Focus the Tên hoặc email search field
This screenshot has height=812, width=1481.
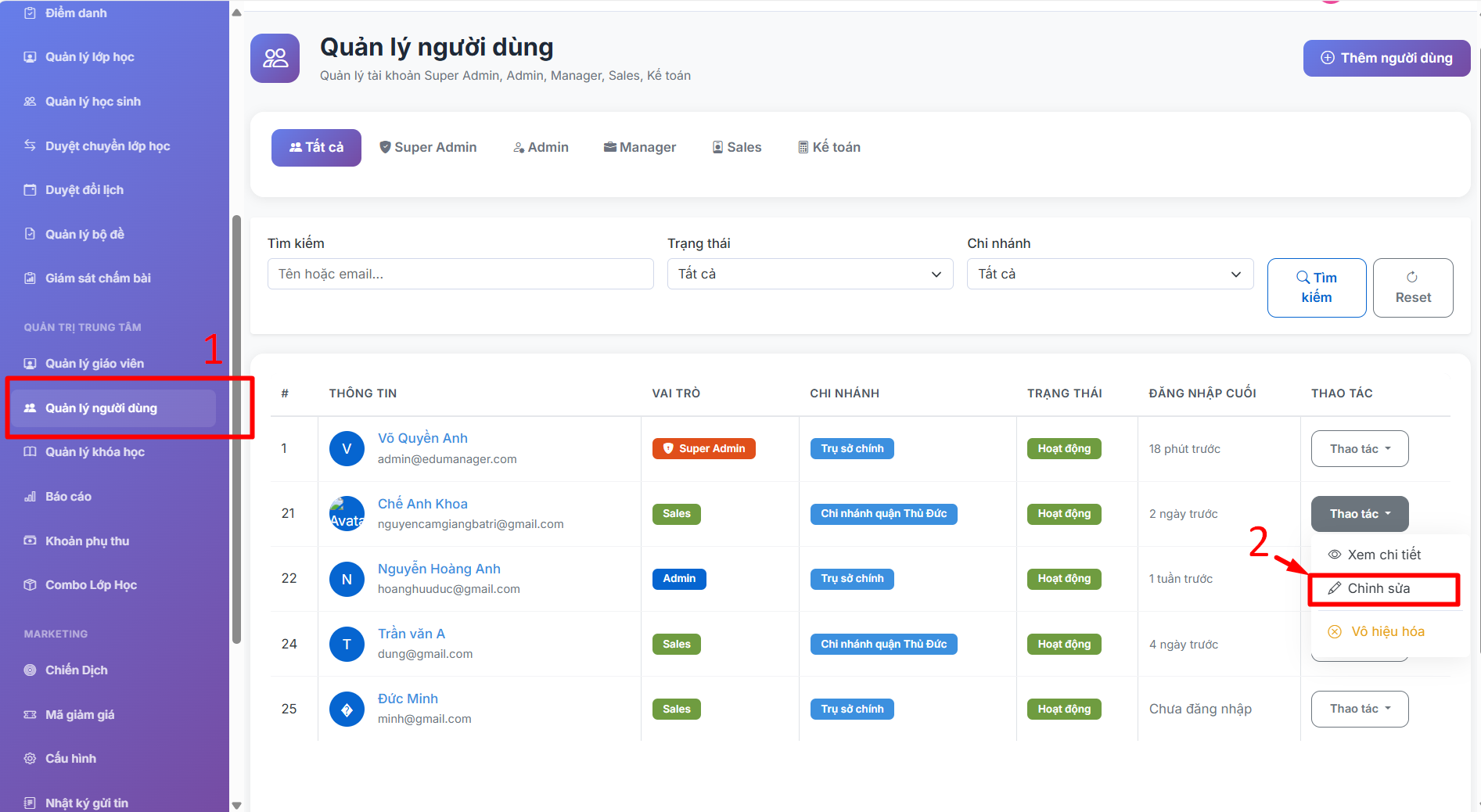[460, 274]
